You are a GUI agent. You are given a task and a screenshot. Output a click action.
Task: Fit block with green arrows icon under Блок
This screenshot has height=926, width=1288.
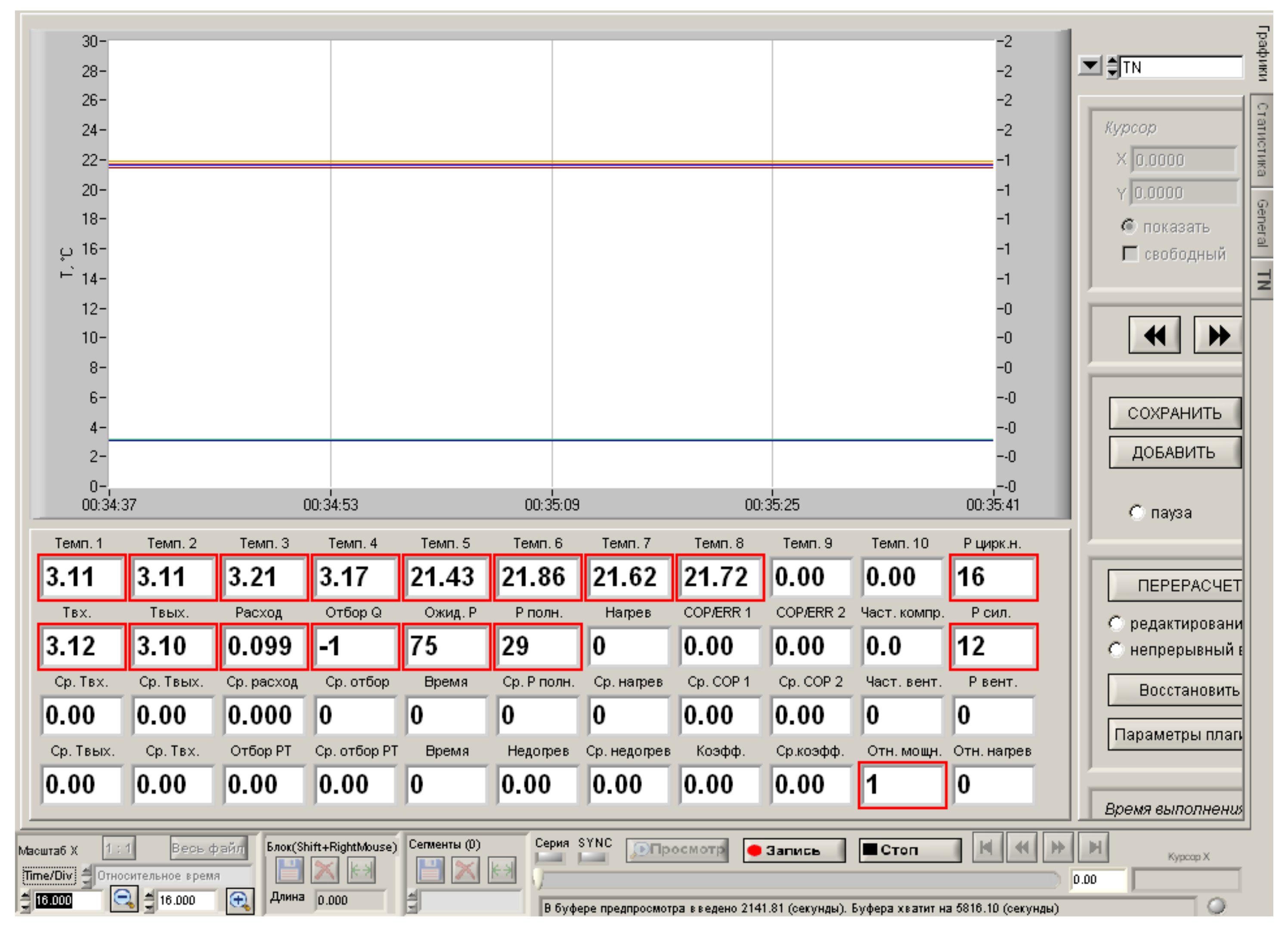361,870
